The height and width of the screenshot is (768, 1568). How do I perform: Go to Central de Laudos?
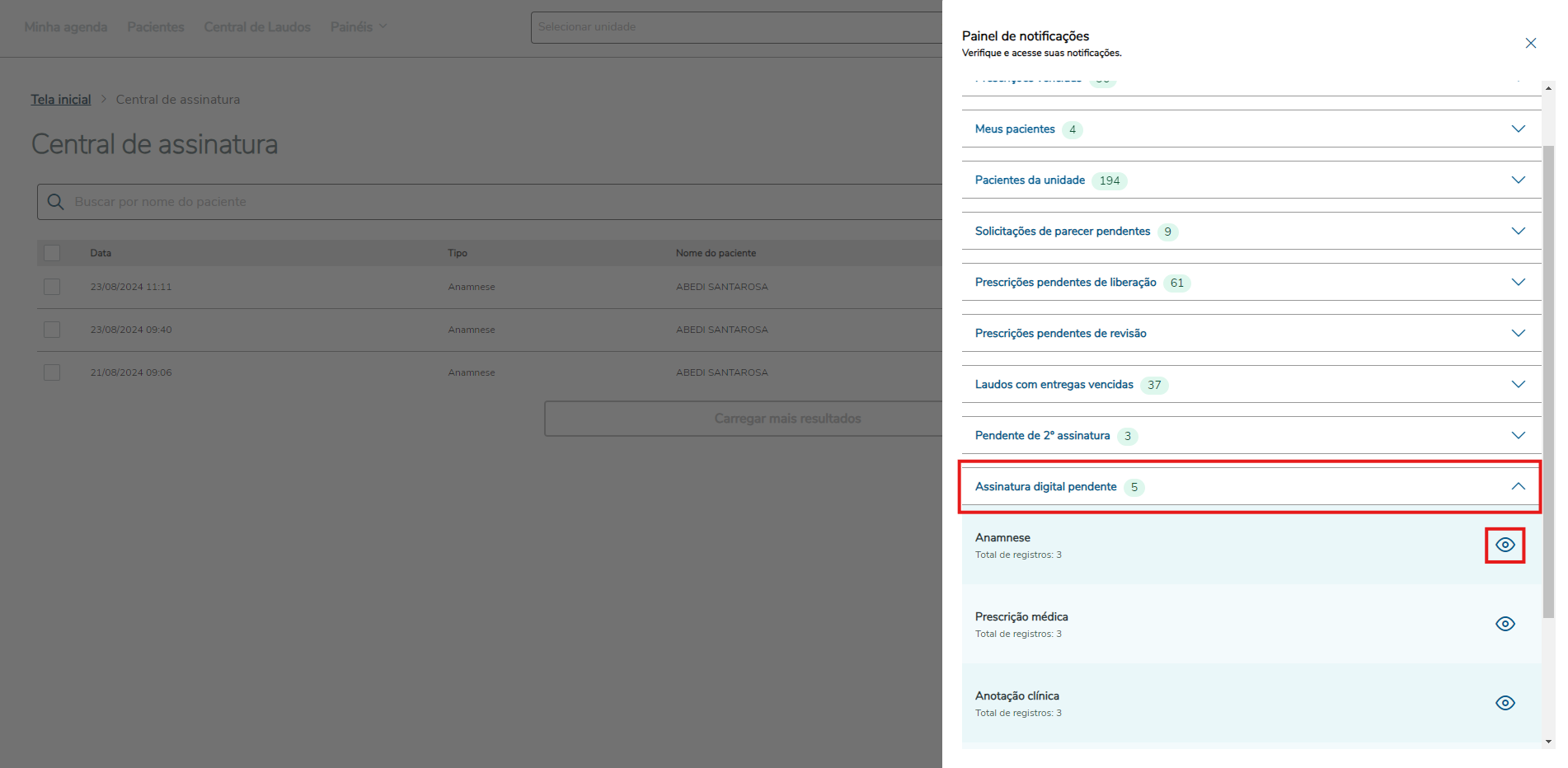pos(257,27)
